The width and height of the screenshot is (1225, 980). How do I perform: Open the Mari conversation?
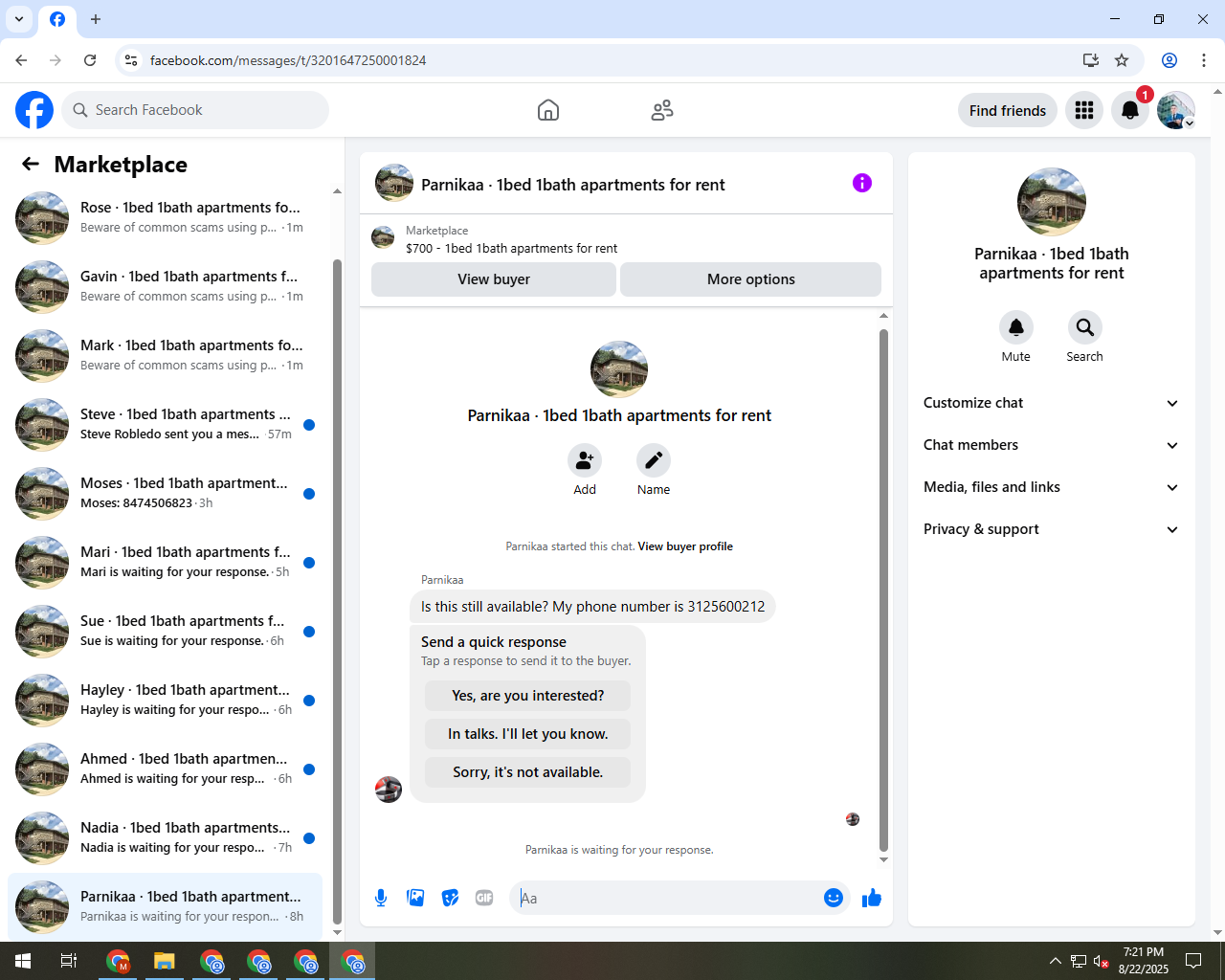tap(165, 562)
